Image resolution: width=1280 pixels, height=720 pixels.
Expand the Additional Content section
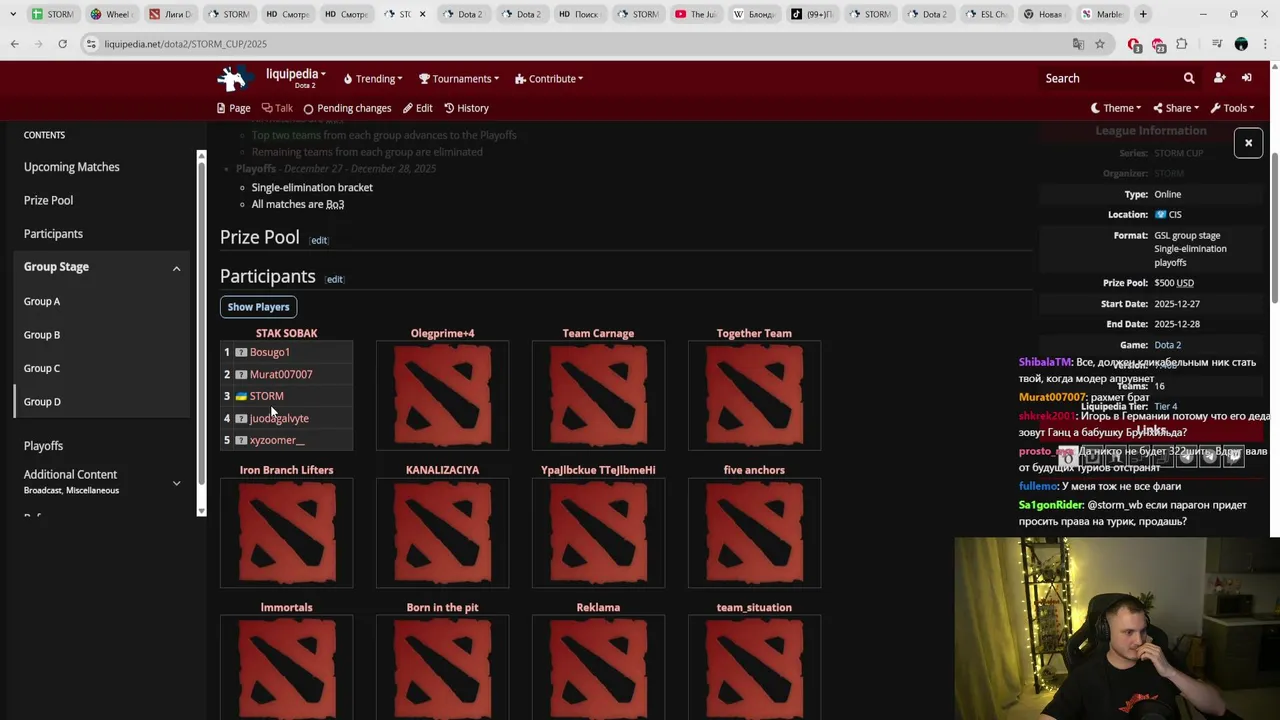(176, 483)
